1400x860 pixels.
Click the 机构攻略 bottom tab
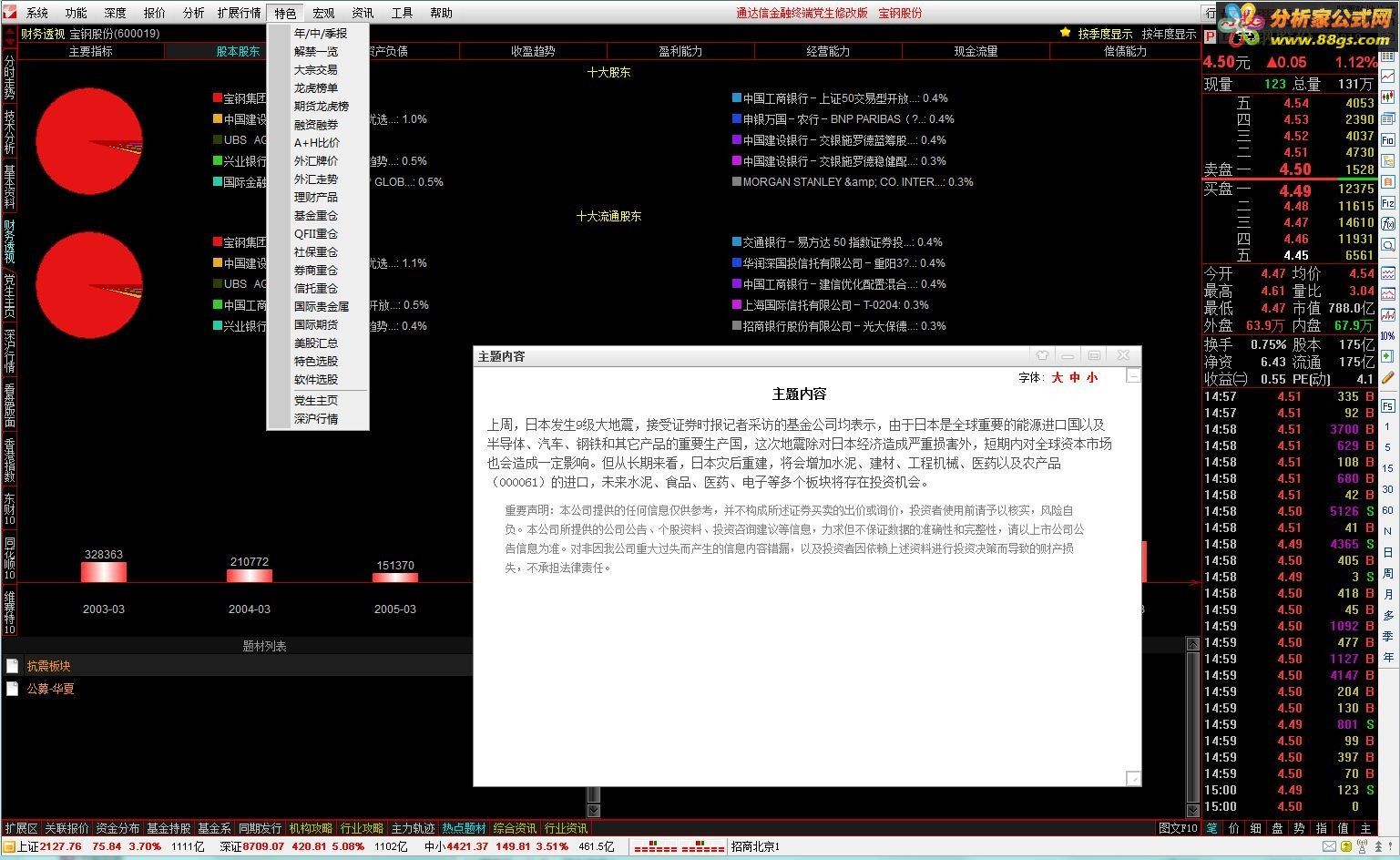(x=311, y=828)
